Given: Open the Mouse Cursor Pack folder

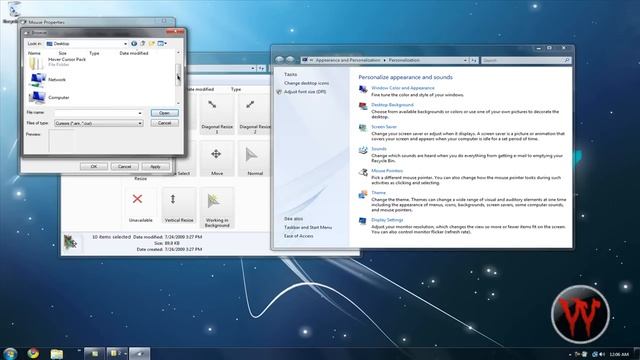Looking at the screenshot, I should (x=57, y=62).
